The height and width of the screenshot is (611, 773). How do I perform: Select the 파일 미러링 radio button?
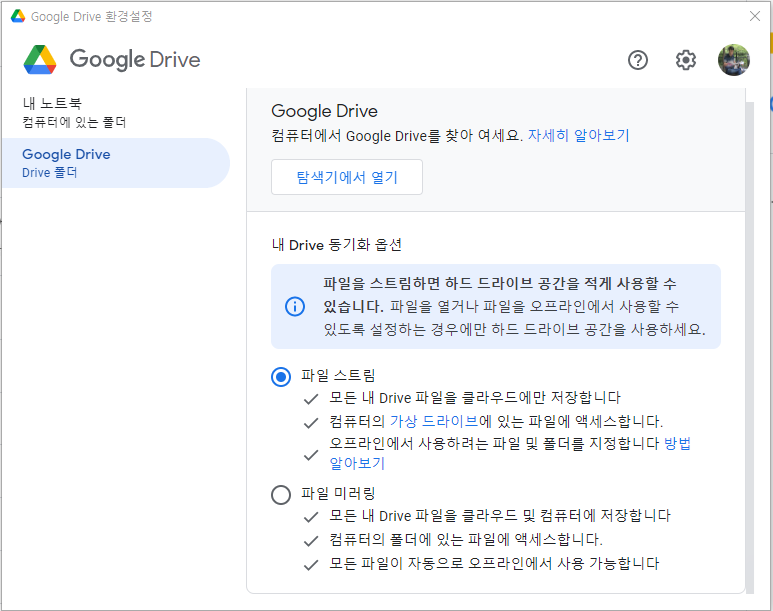[281, 495]
